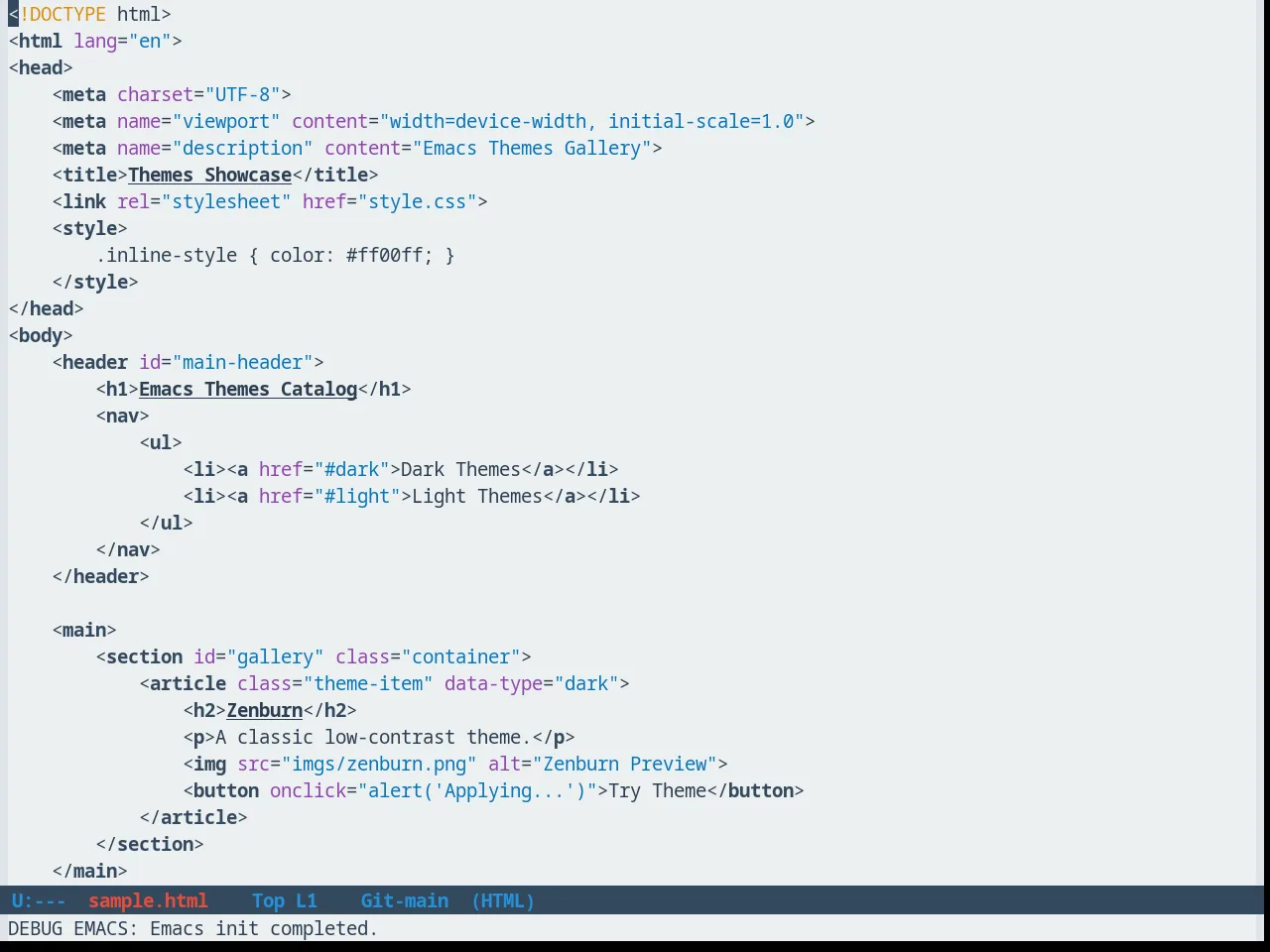Click the closing header tag
Viewport: 1270px width, 952px height.
(x=101, y=576)
